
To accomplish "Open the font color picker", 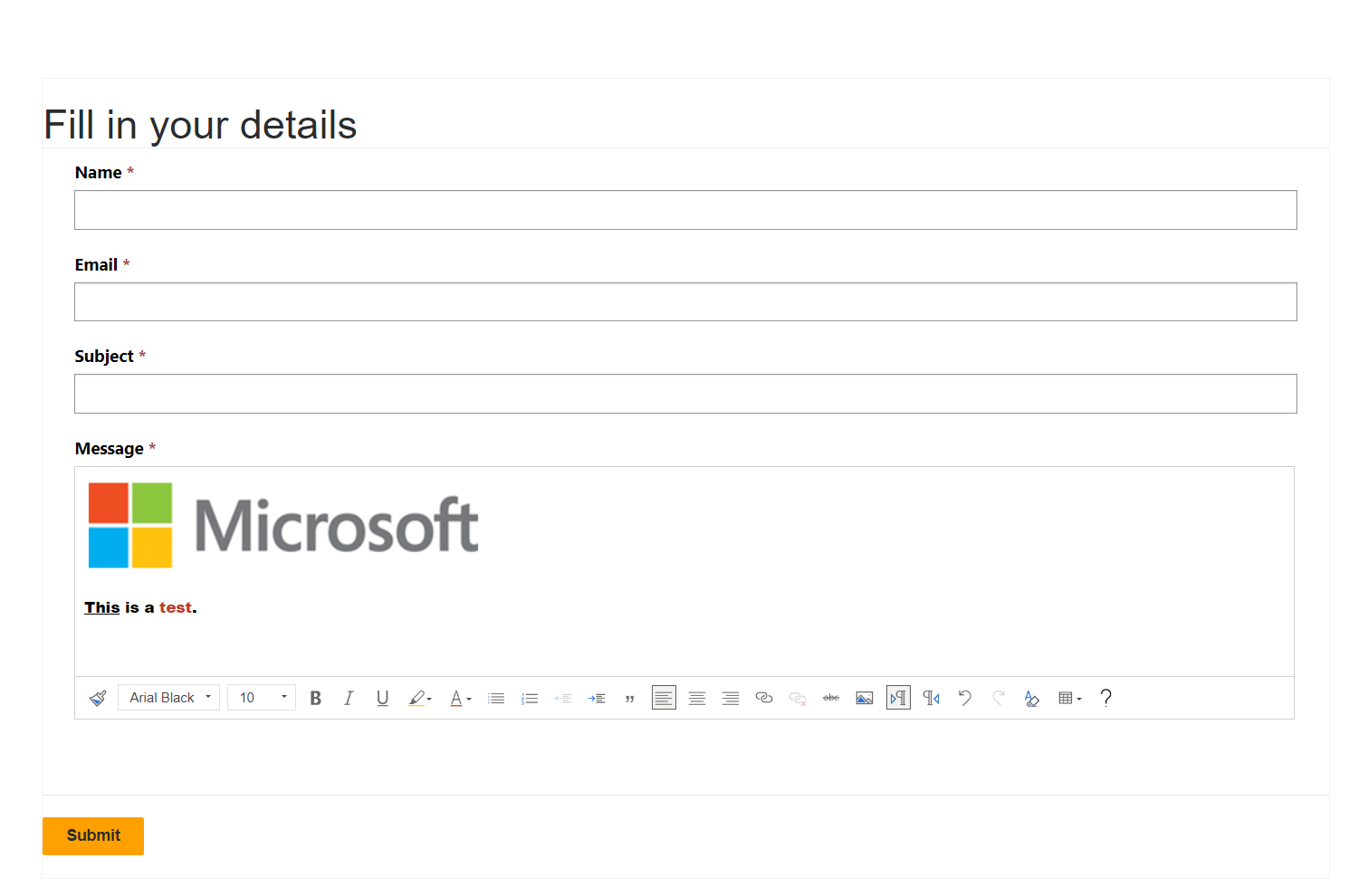I will pyautogui.click(x=460, y=697).
